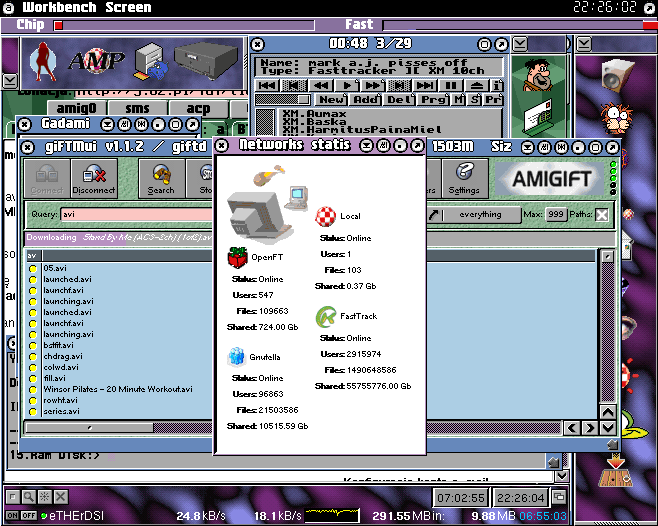Switch to the acp tab
658x526 pixels.
tap(198, 108)
